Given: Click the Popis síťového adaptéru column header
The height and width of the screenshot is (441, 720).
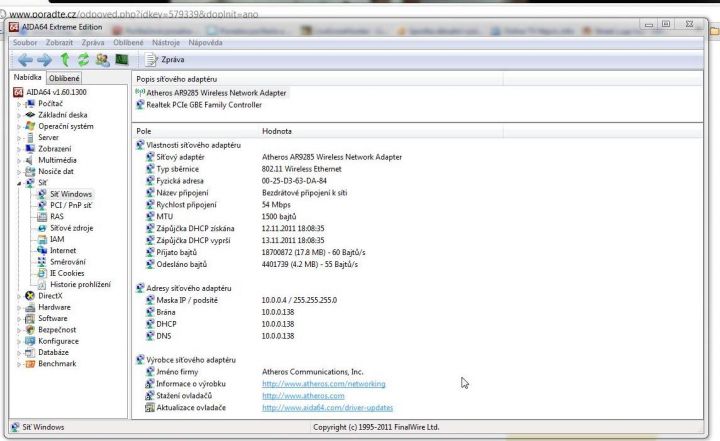Looking at the screenshot, I should pyautogui.click(x=317, y=79).
